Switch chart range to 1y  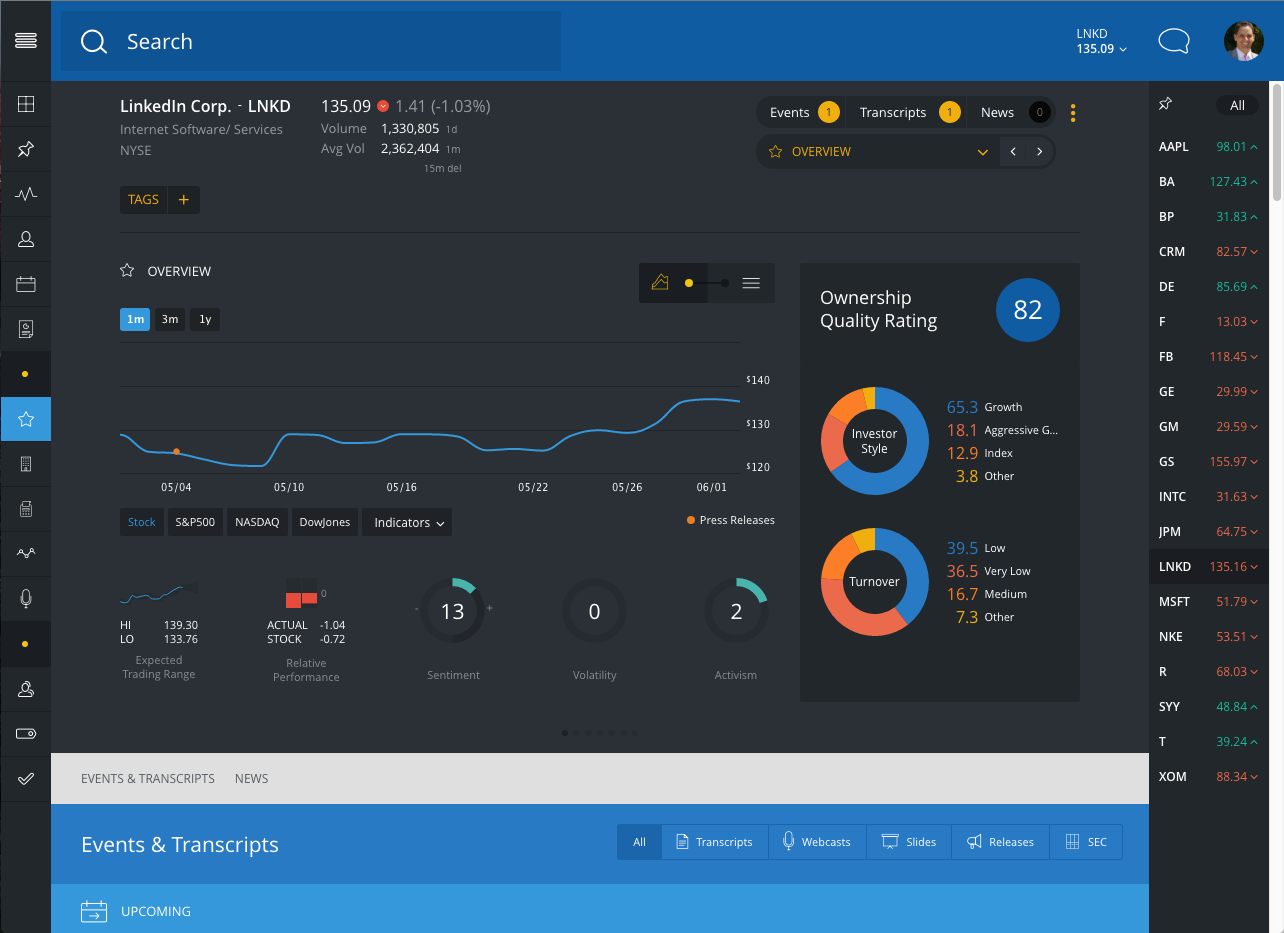point(205,319)
